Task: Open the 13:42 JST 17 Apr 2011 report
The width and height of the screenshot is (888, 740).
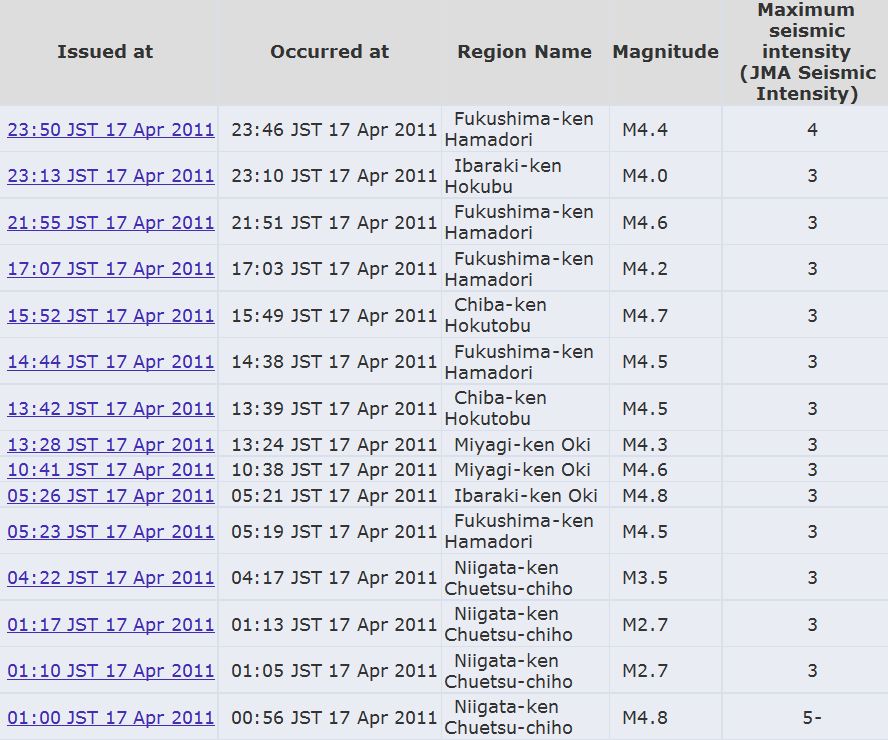Action: (x=110, y=408)
